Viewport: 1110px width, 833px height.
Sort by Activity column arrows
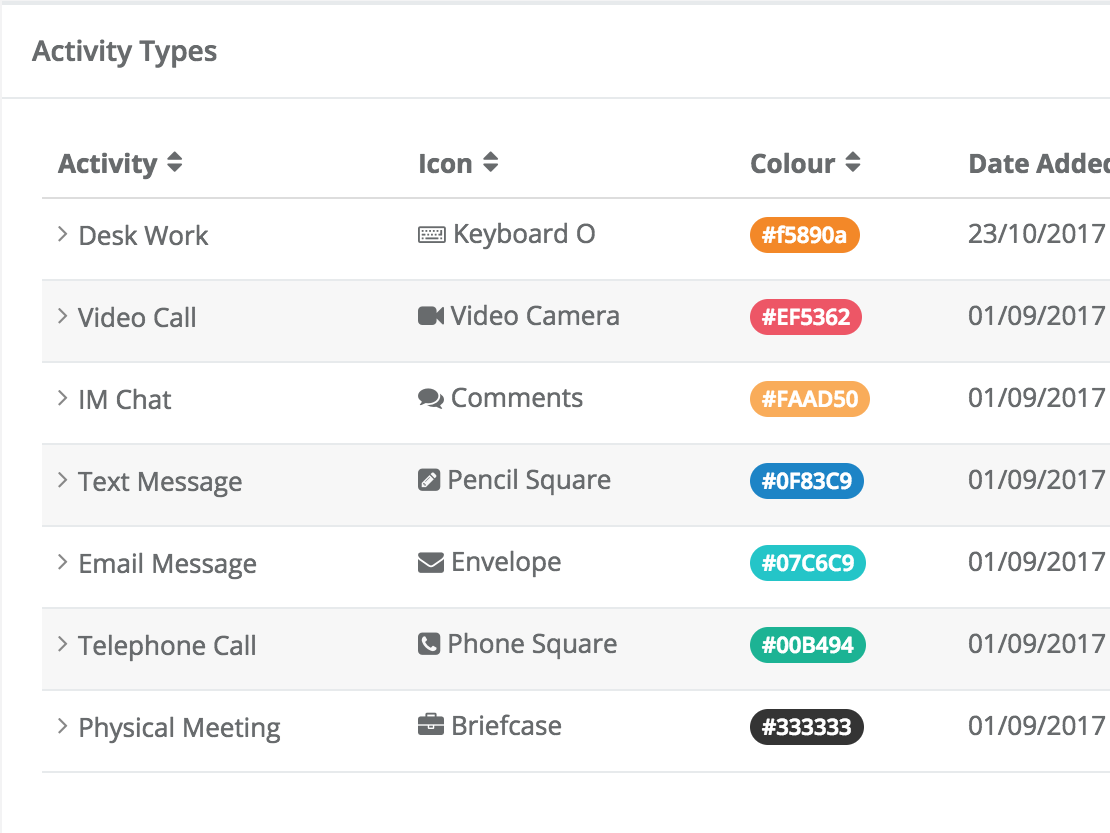tap(175, 163)
